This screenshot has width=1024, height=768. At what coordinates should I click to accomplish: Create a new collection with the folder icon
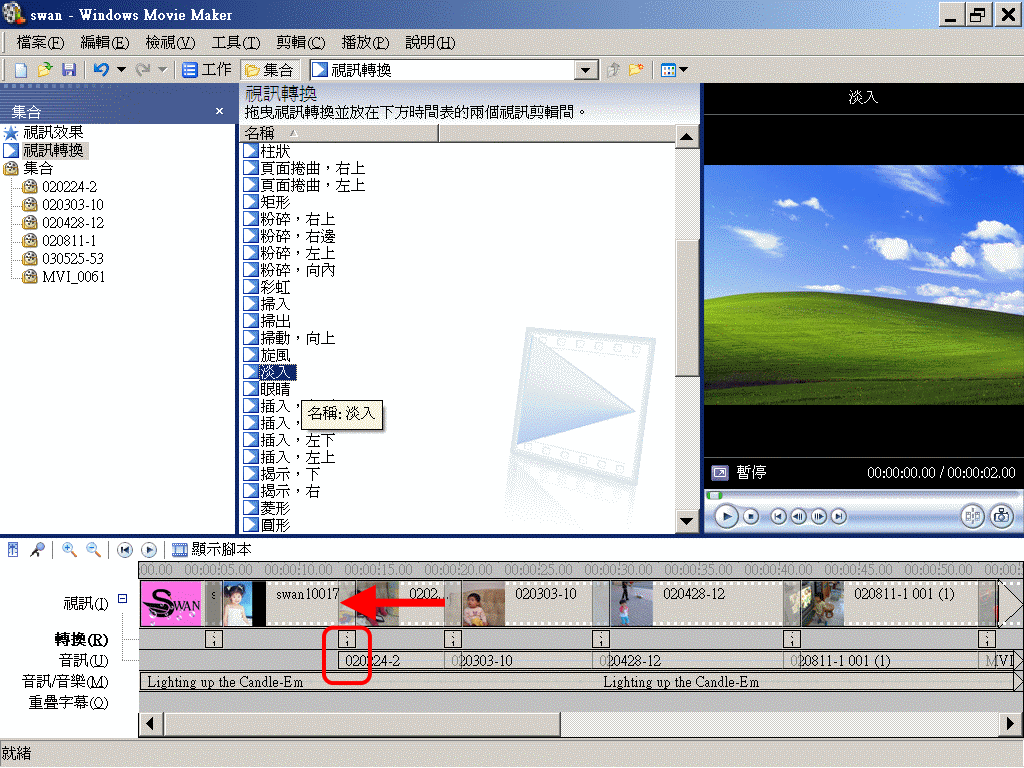[636, 70]
